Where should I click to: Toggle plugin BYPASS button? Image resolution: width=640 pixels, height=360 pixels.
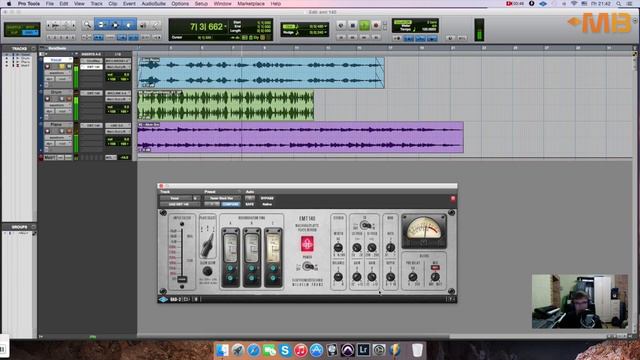click(267, 198)
